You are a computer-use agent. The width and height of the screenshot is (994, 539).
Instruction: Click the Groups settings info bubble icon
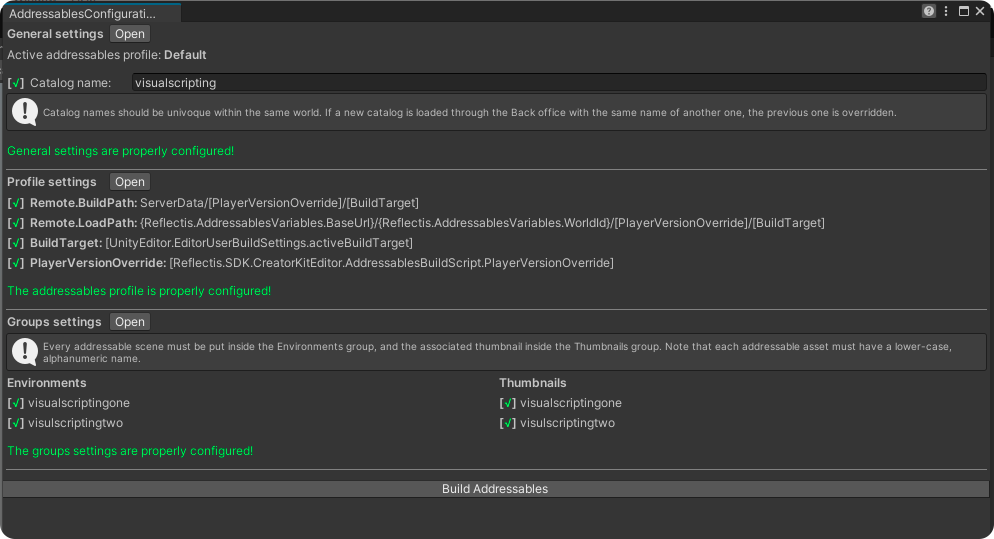click(x=24, y=351)
